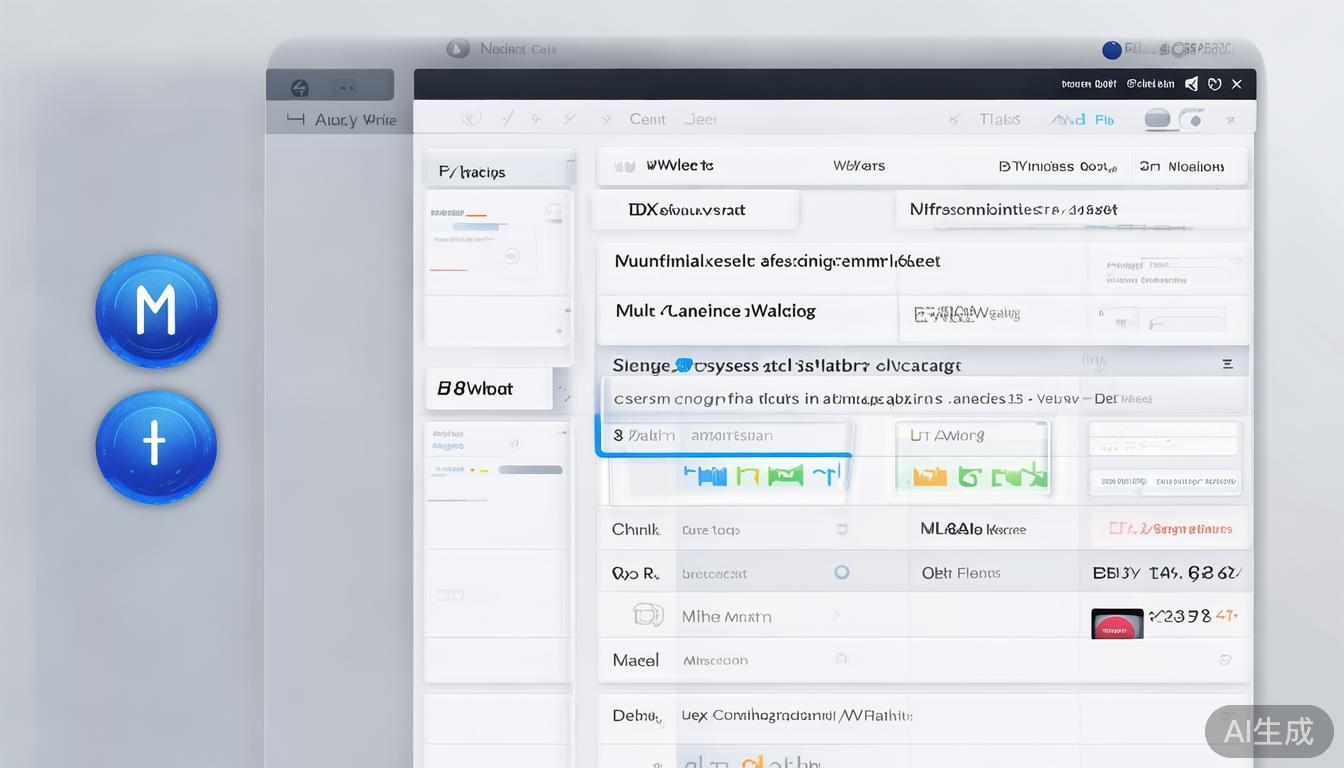Image resolution: width=1344 pixels, height=768 pixels.
Task: Click the speaker icon in dark title bar
Action: [x=1191, y=84]
